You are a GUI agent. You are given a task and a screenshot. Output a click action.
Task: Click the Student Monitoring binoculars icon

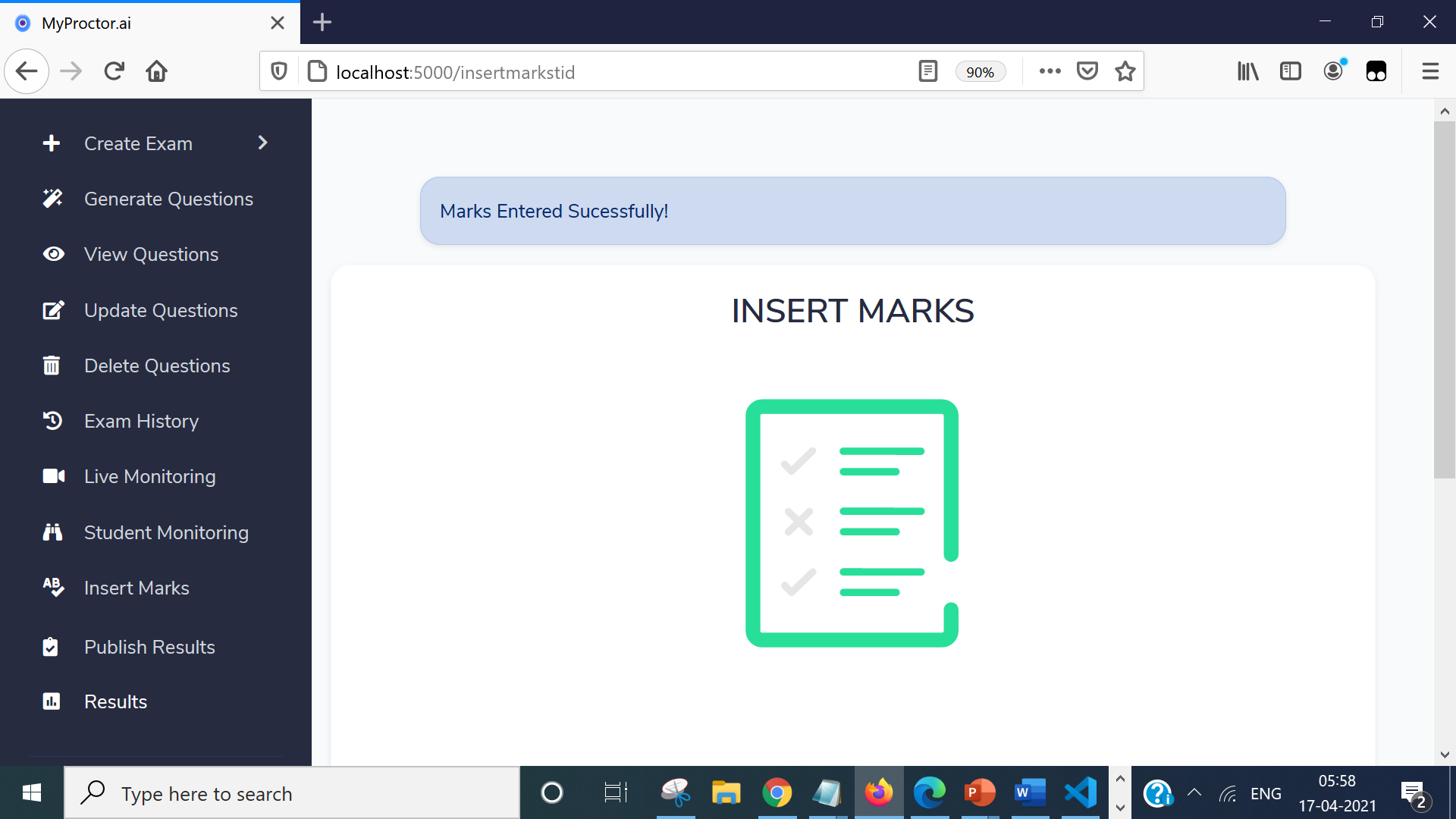coord(52,532)
